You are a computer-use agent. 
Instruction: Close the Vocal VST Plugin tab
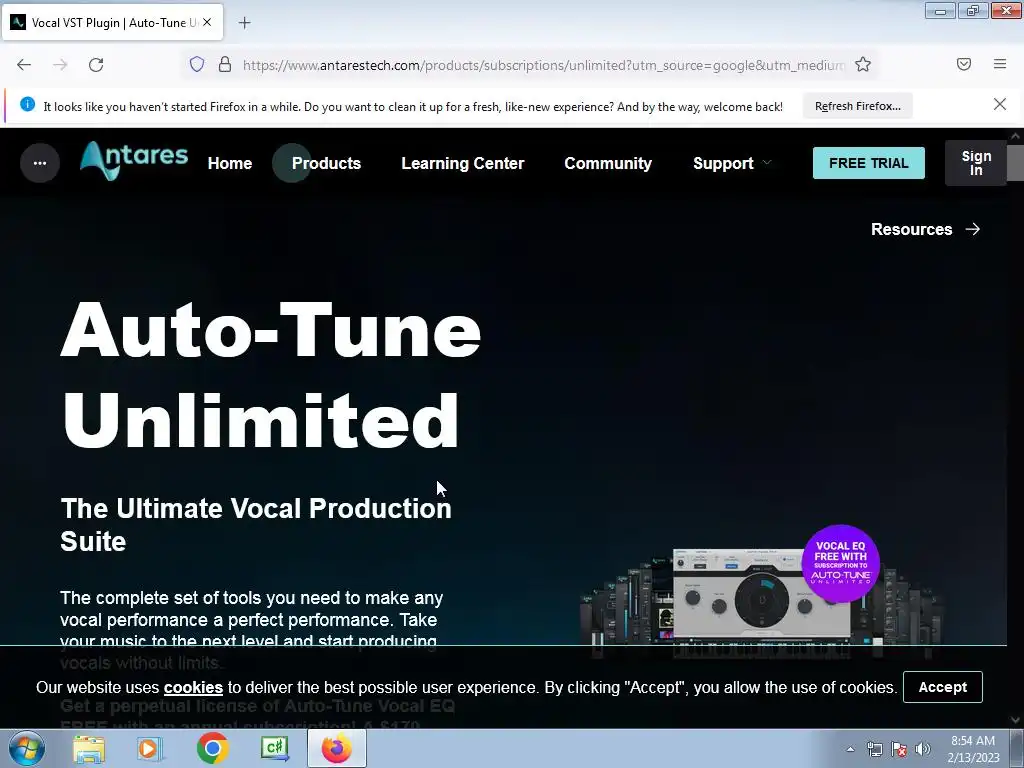(x=207, y=22)
